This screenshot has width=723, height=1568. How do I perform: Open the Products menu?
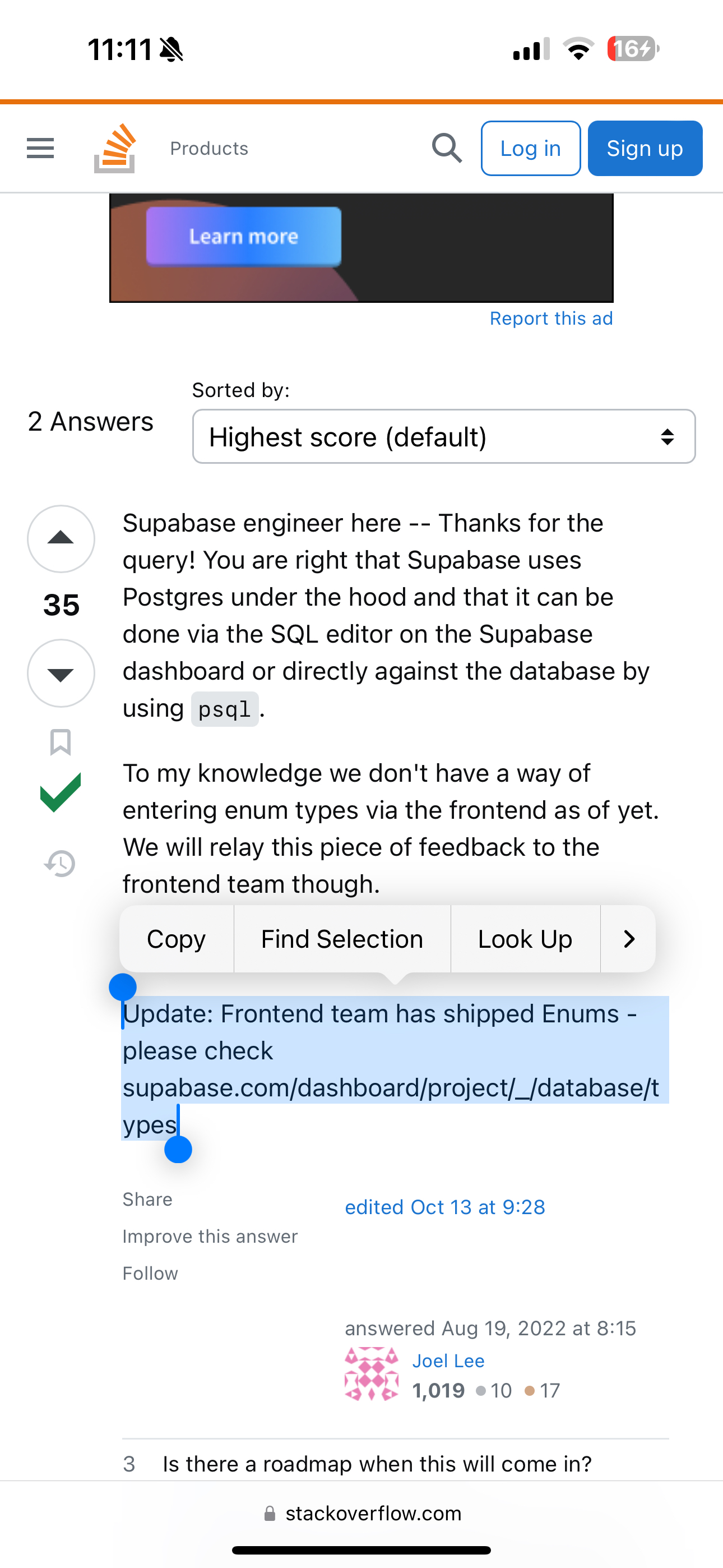(x=208, y=148)
